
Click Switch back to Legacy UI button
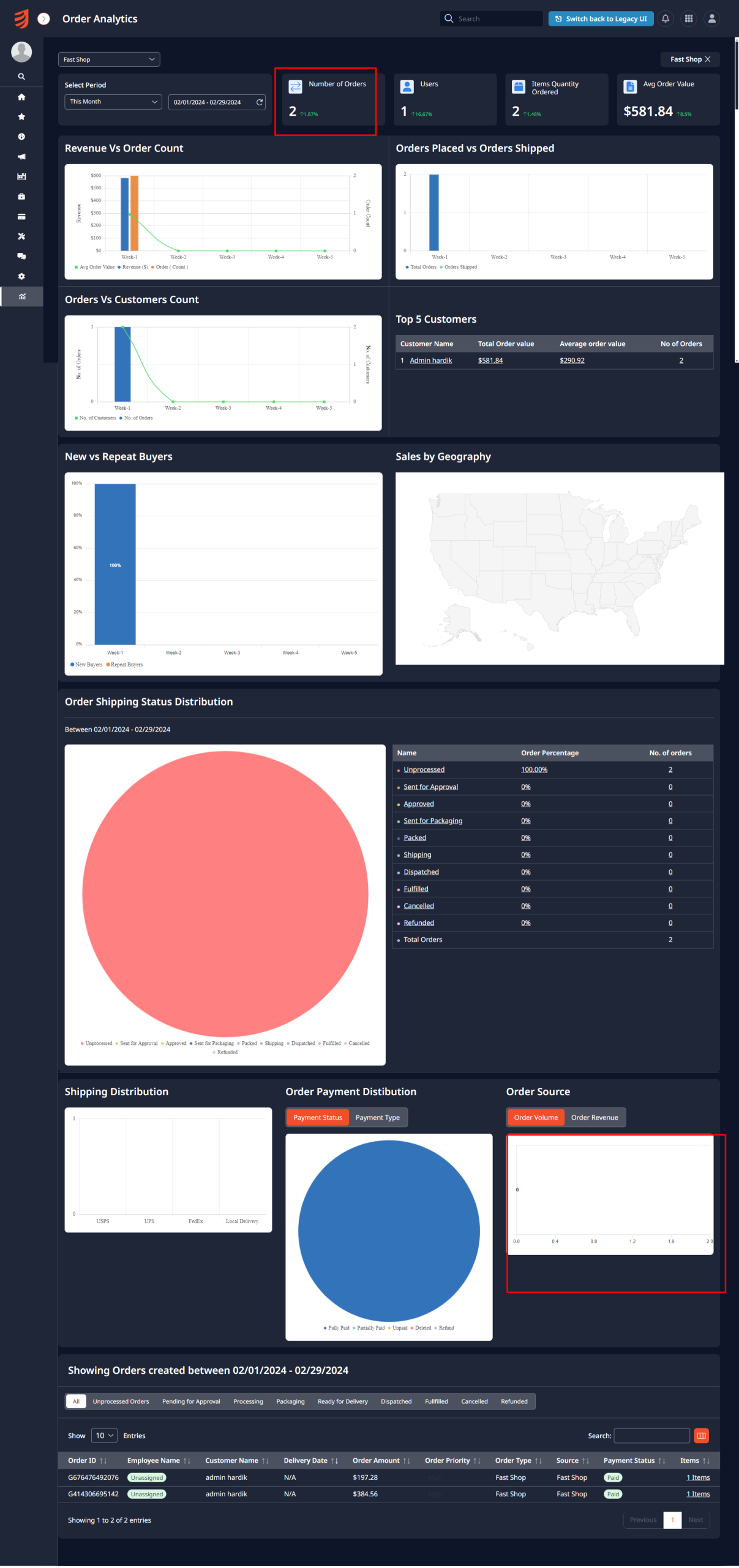[601, 19]
